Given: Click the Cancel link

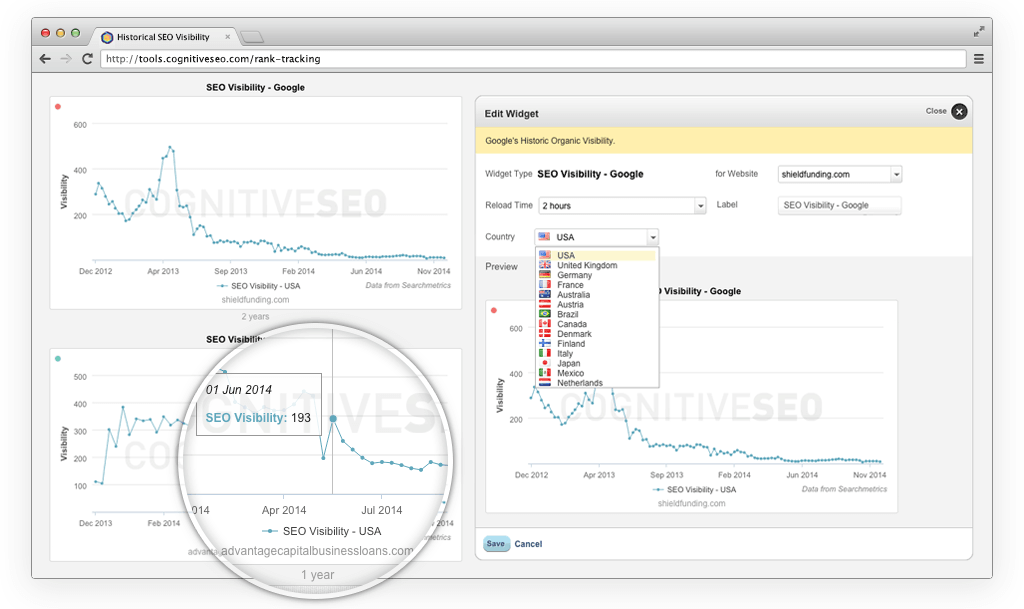Looking at the screenshot, I should point(528,544).
